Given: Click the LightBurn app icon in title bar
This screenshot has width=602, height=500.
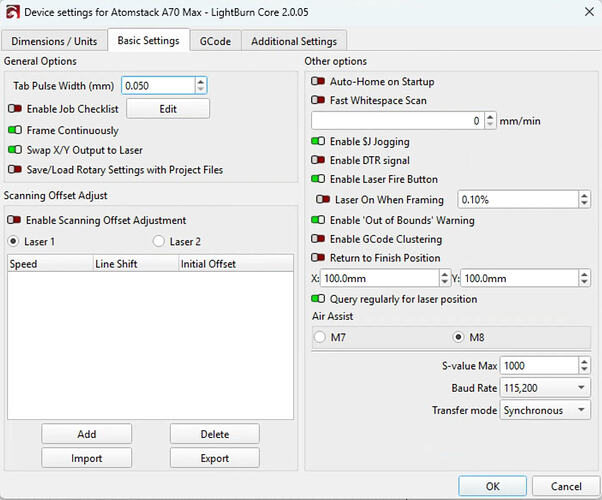Looking at the screenshot, I should pyautogui.click(x=12, y=12).
